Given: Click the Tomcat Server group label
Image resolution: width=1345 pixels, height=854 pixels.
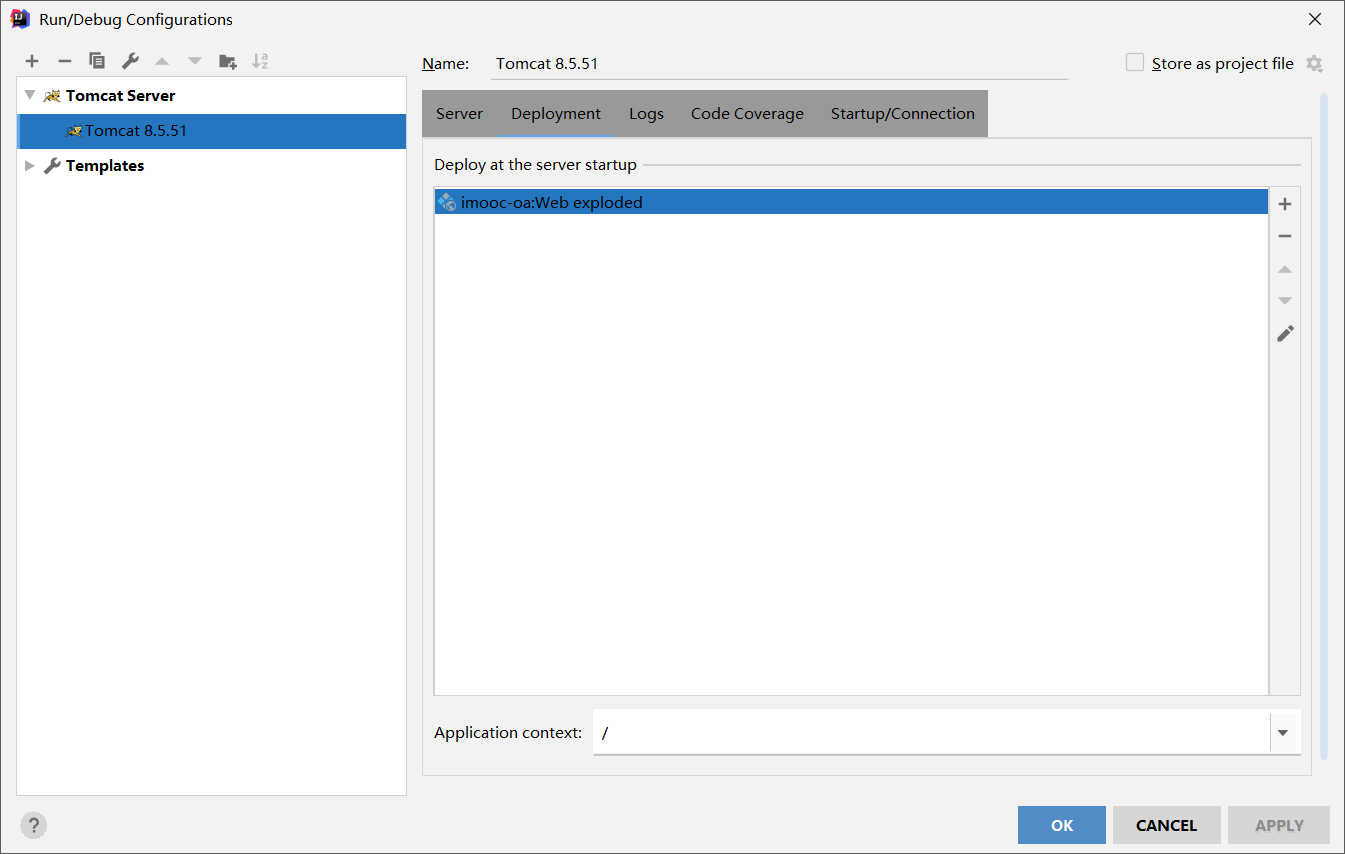Looking at the screenshot, I should (x=120, y=96).
